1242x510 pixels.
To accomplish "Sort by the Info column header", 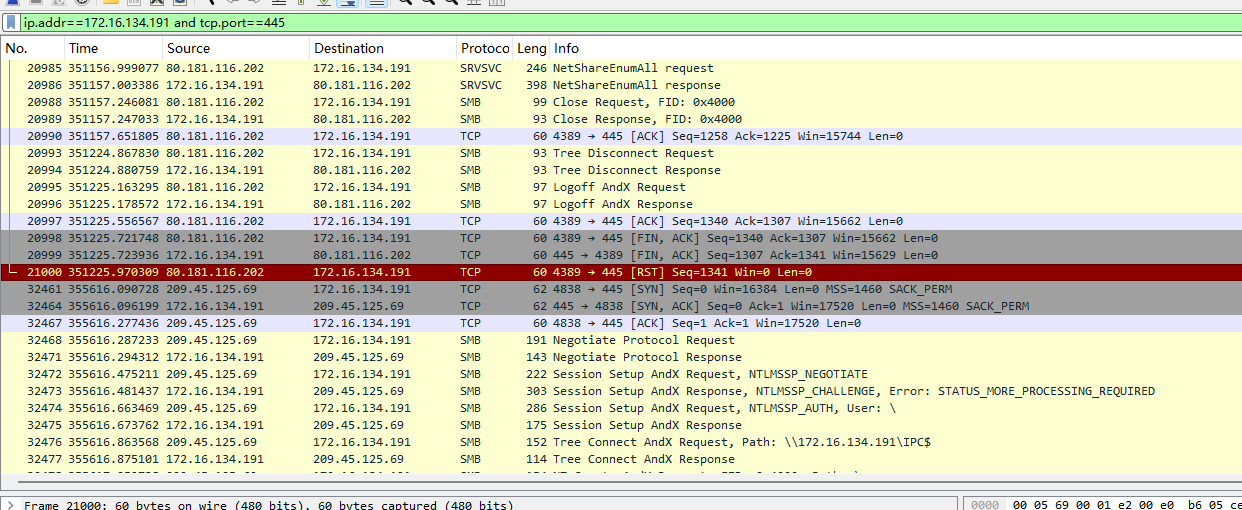I will coord(896,48).
